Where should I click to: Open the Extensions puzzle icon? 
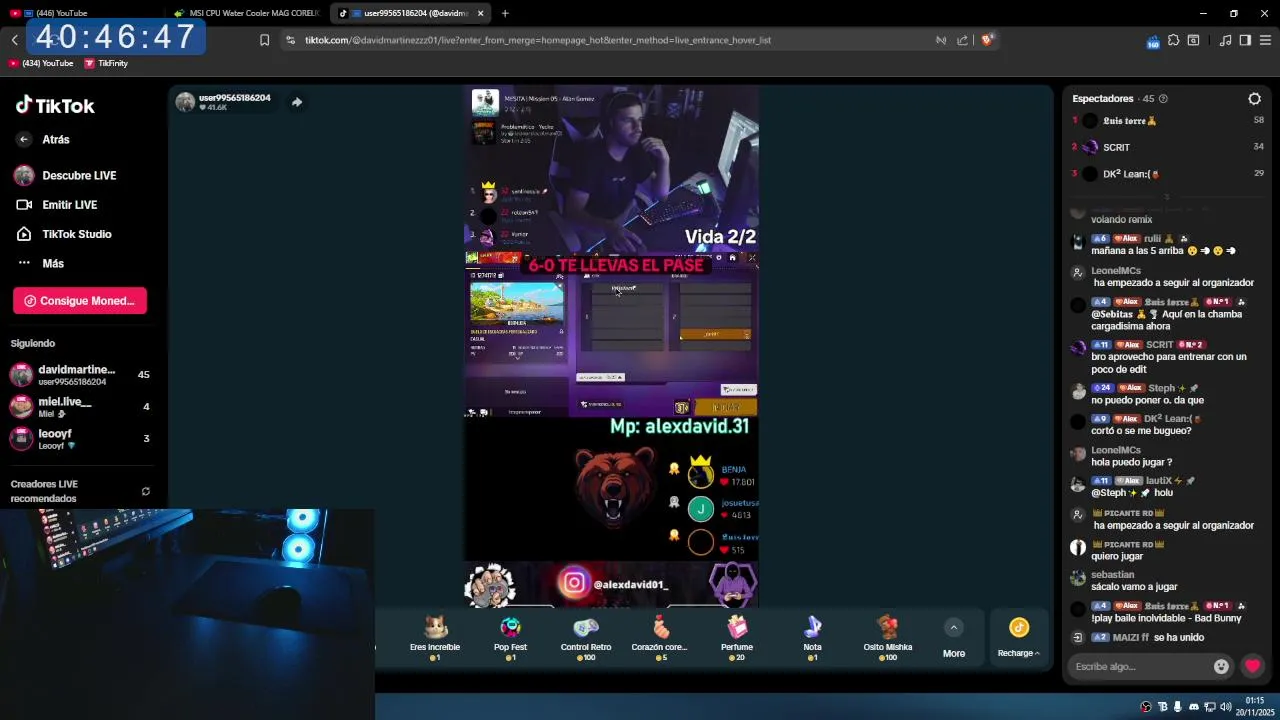1174,40
